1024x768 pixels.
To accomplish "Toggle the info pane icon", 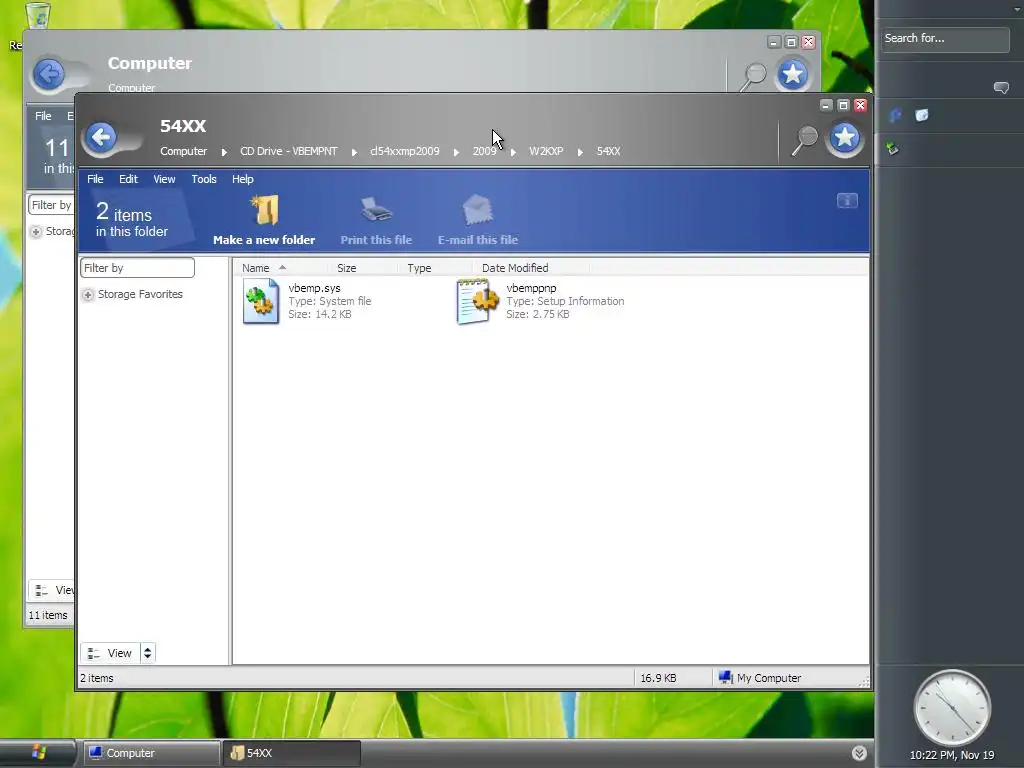I will pyautogui.click(x=847, y=200).
